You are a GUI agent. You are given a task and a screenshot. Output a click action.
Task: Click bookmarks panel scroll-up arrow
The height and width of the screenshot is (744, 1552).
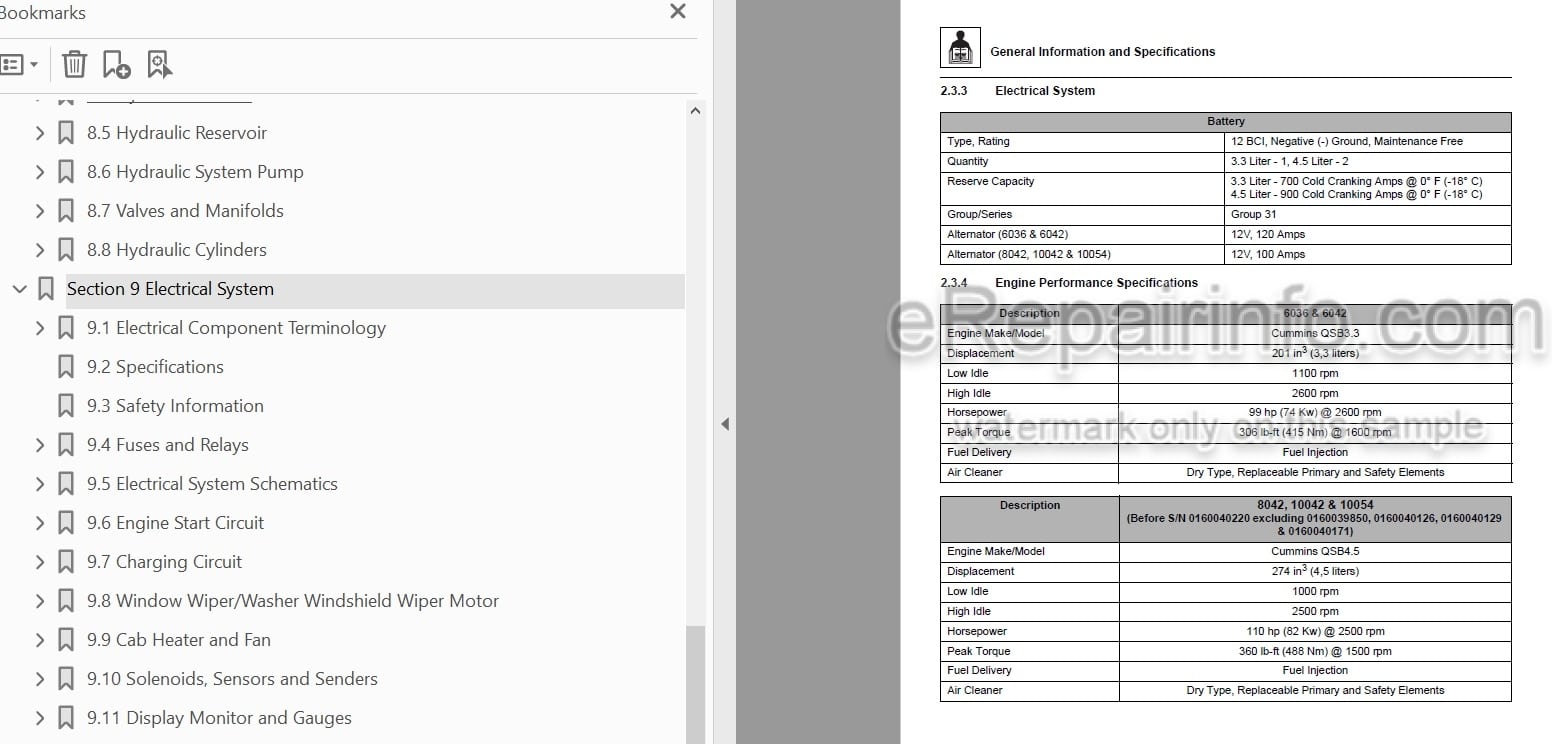click(x=695, y=110)
